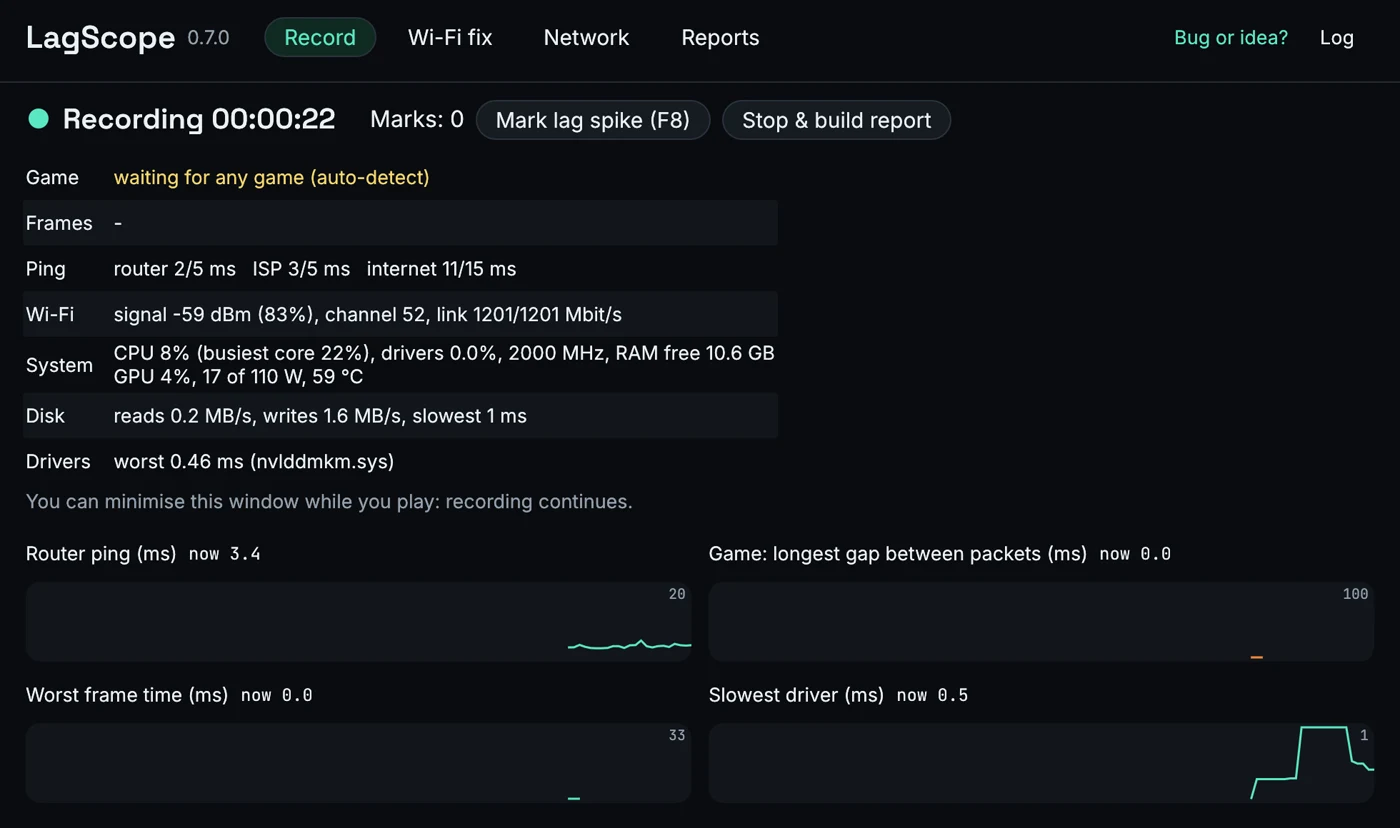Go to the Reports tab

[720, 37]
